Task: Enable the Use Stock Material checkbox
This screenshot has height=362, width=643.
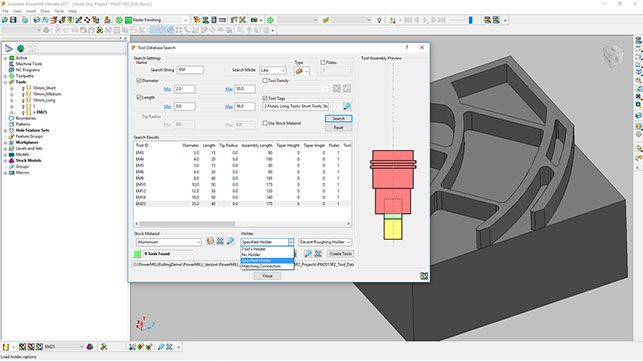Action: [x=265, y=123]
